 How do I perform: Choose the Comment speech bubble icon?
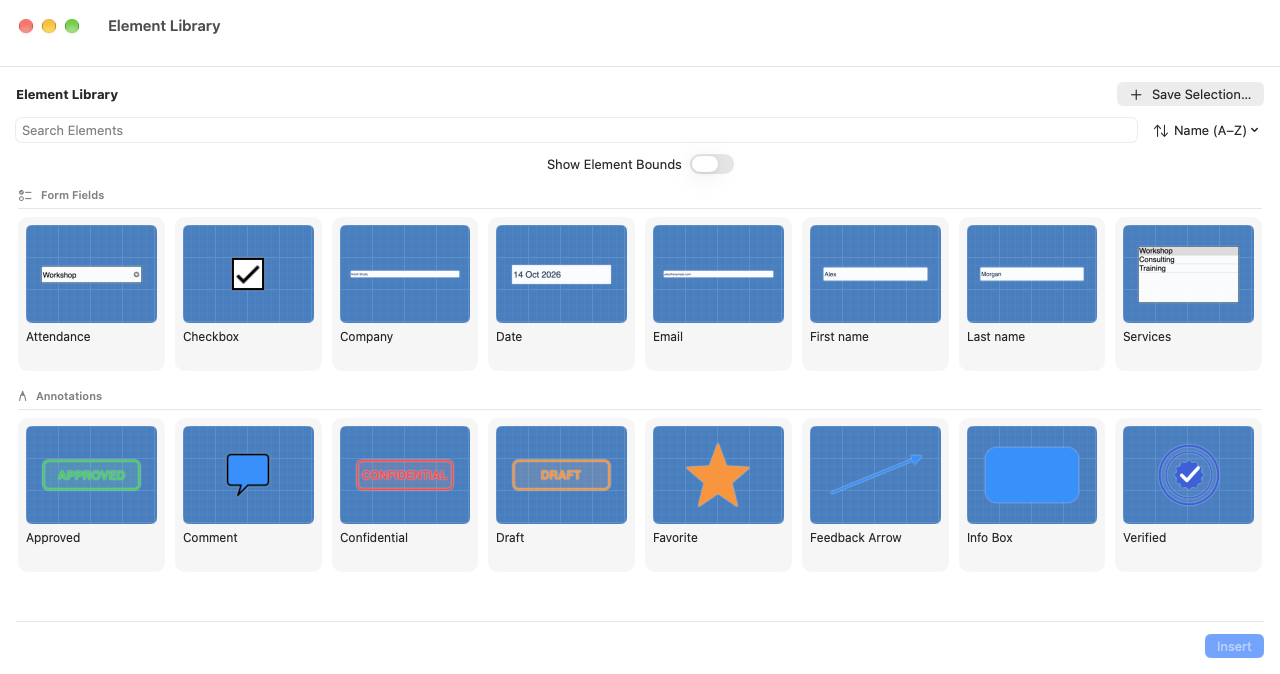[x=248, y=475]
